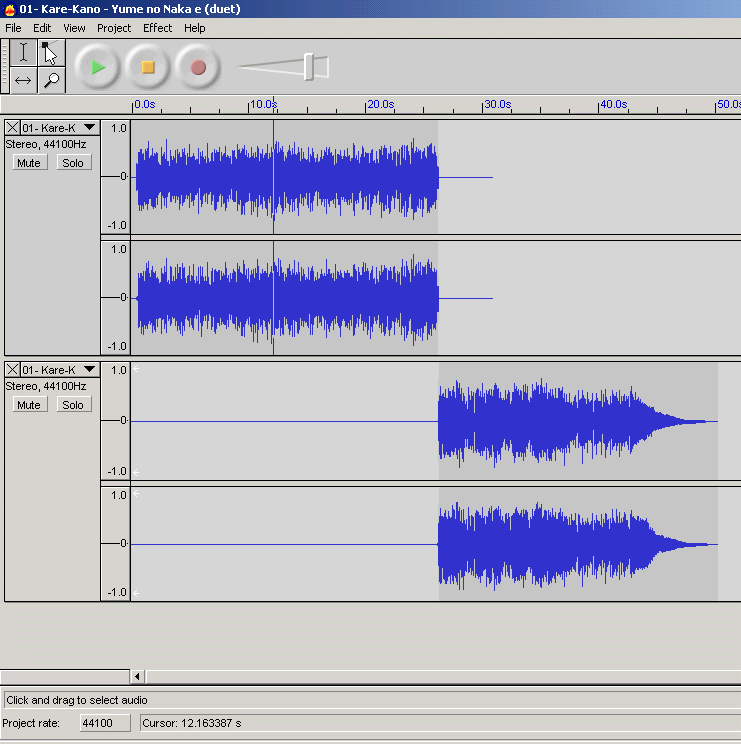
Task: Open the Project menu
Action: (114, 28)
